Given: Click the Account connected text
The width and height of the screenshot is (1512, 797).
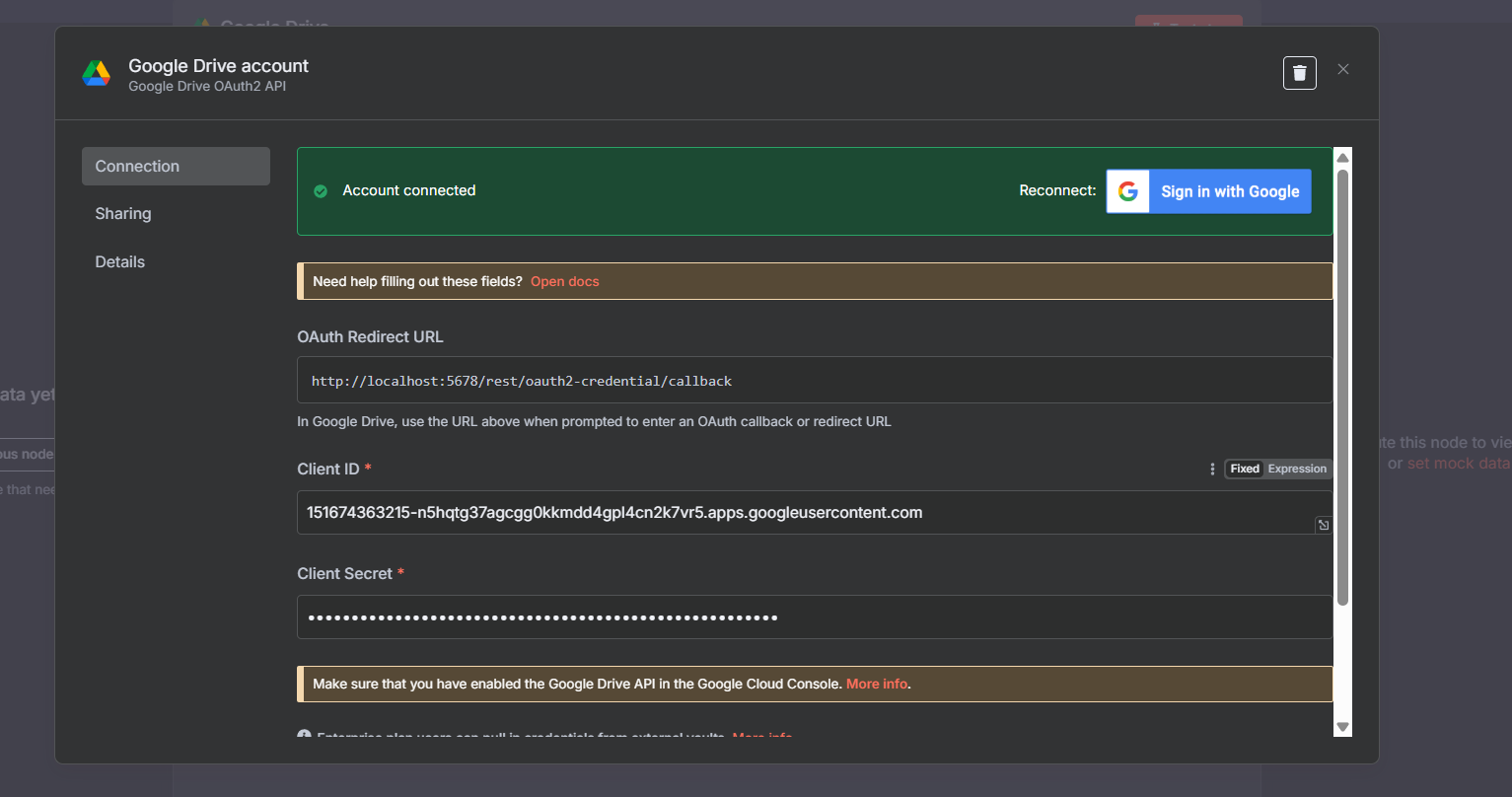Looking at the screenshot, I should pos(409,190).
